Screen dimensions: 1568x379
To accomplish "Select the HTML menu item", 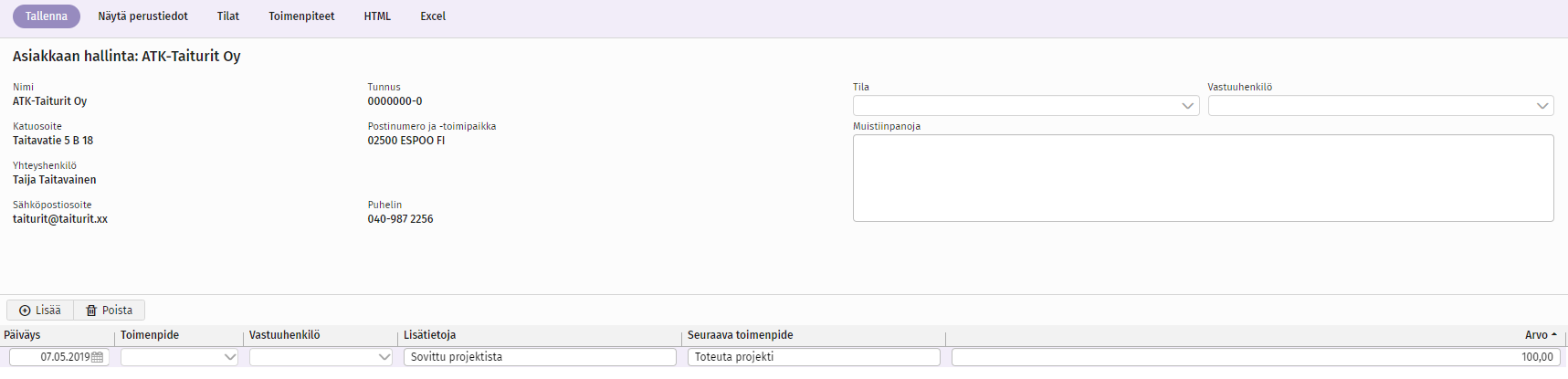I will 377,16.
